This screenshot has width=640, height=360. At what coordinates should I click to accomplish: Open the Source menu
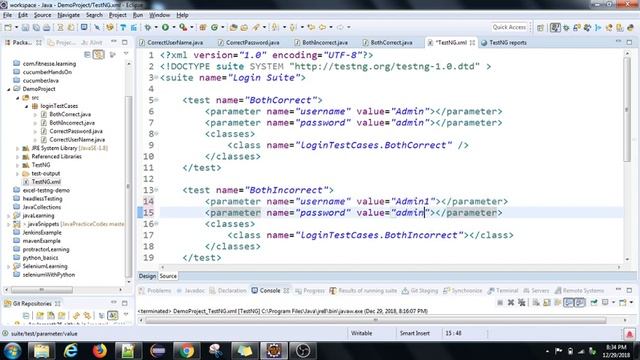click(x=42, y=15)
